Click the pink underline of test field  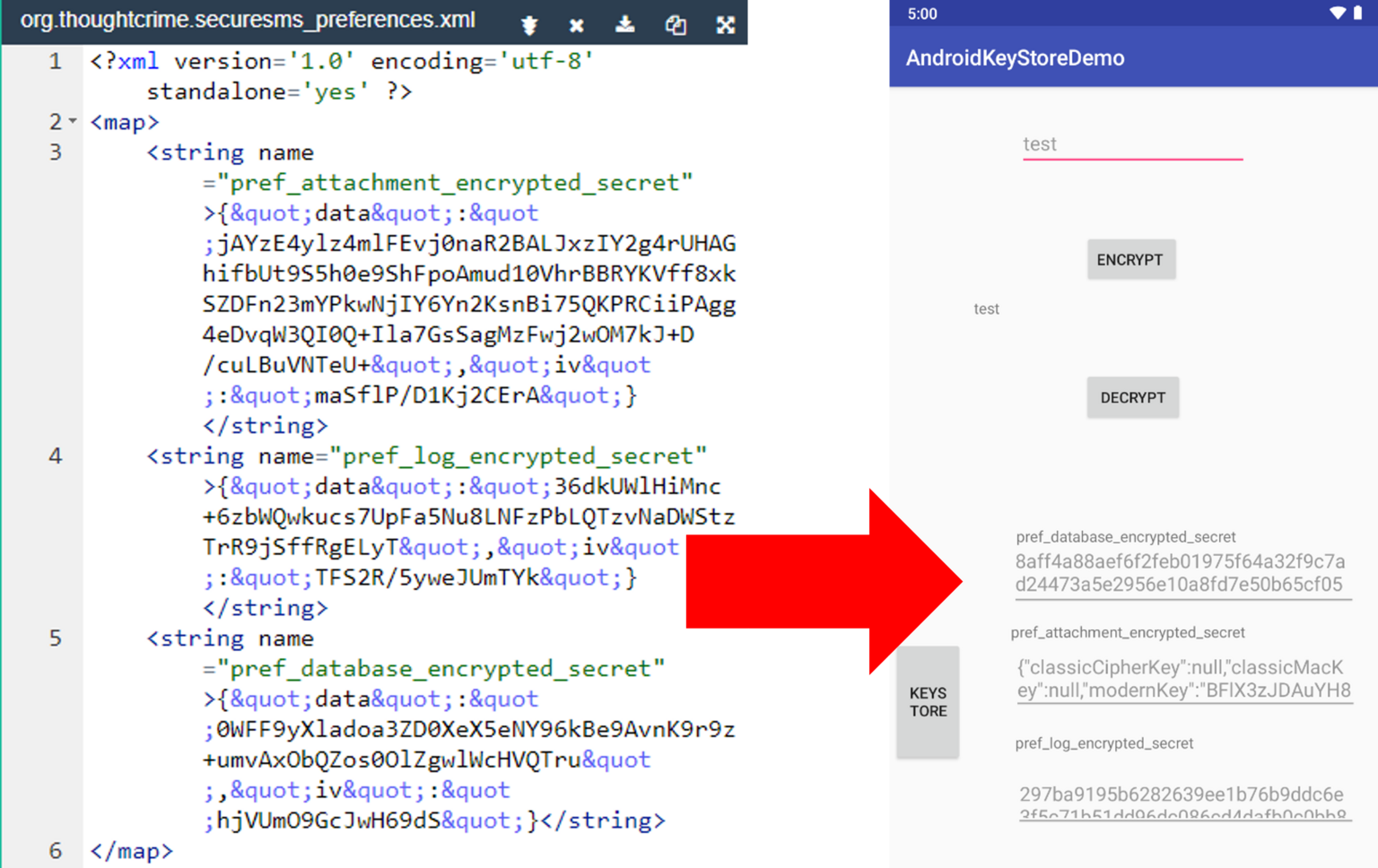(x=1131, y=159)
